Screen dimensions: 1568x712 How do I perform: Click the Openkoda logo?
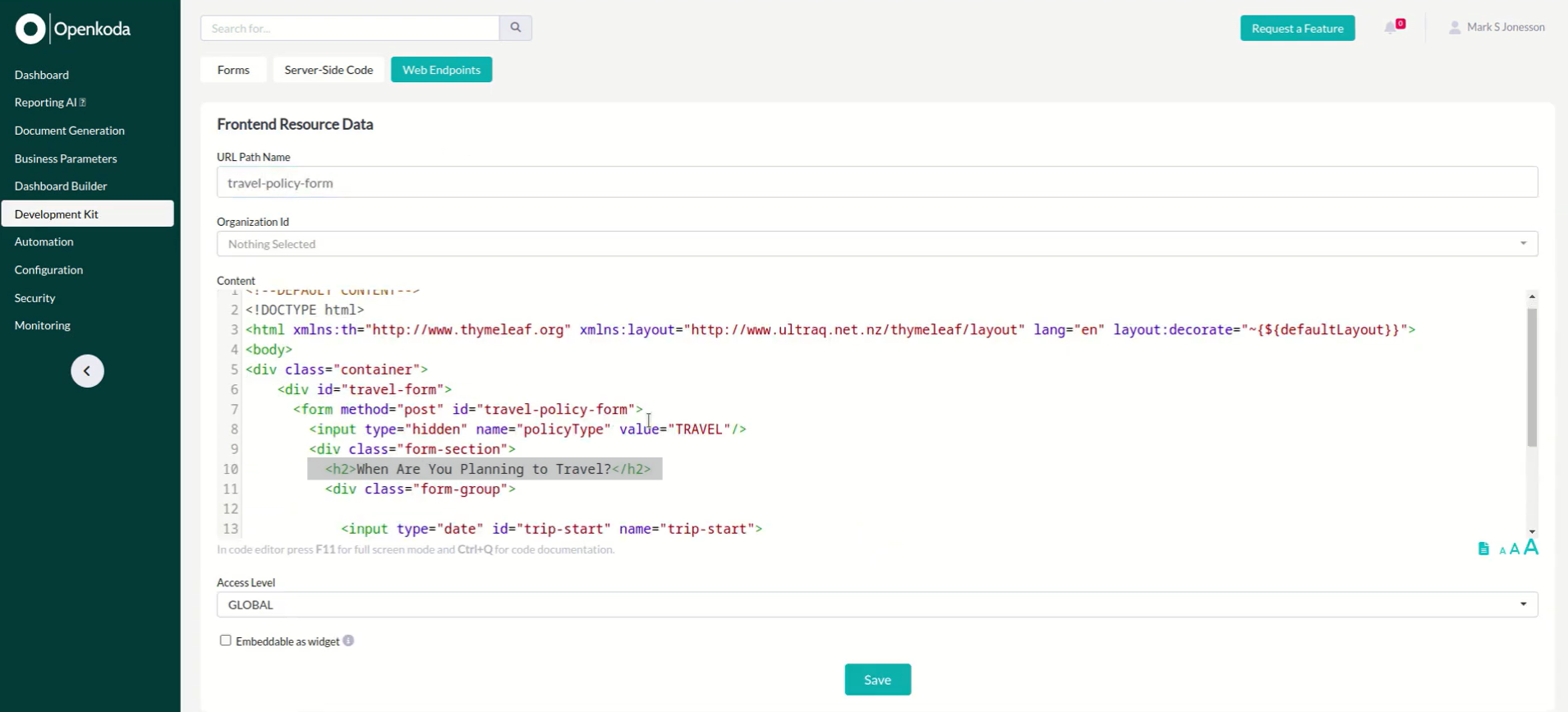pos(72,29)
